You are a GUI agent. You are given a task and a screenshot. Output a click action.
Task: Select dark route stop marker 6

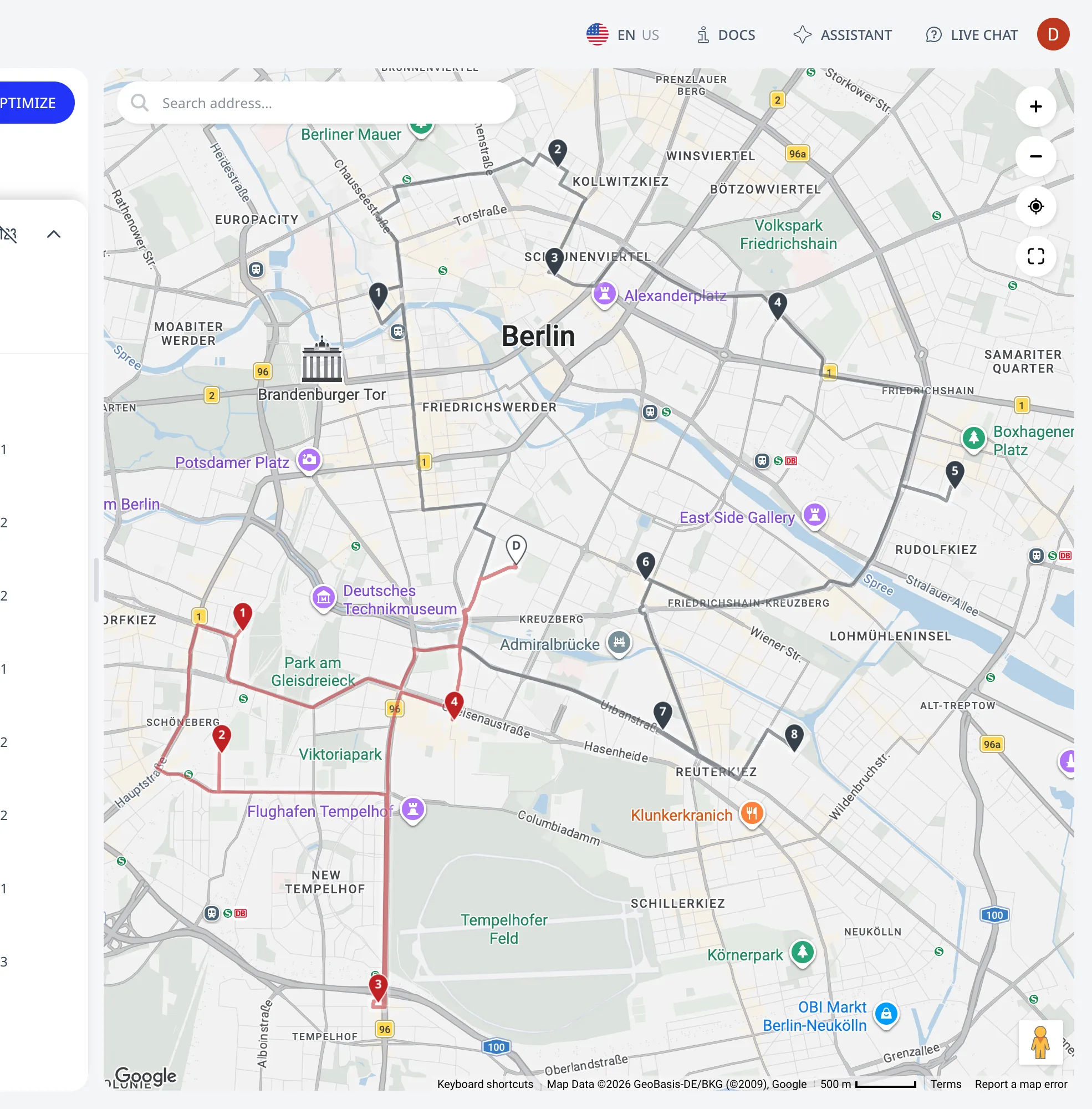[646, 565]
